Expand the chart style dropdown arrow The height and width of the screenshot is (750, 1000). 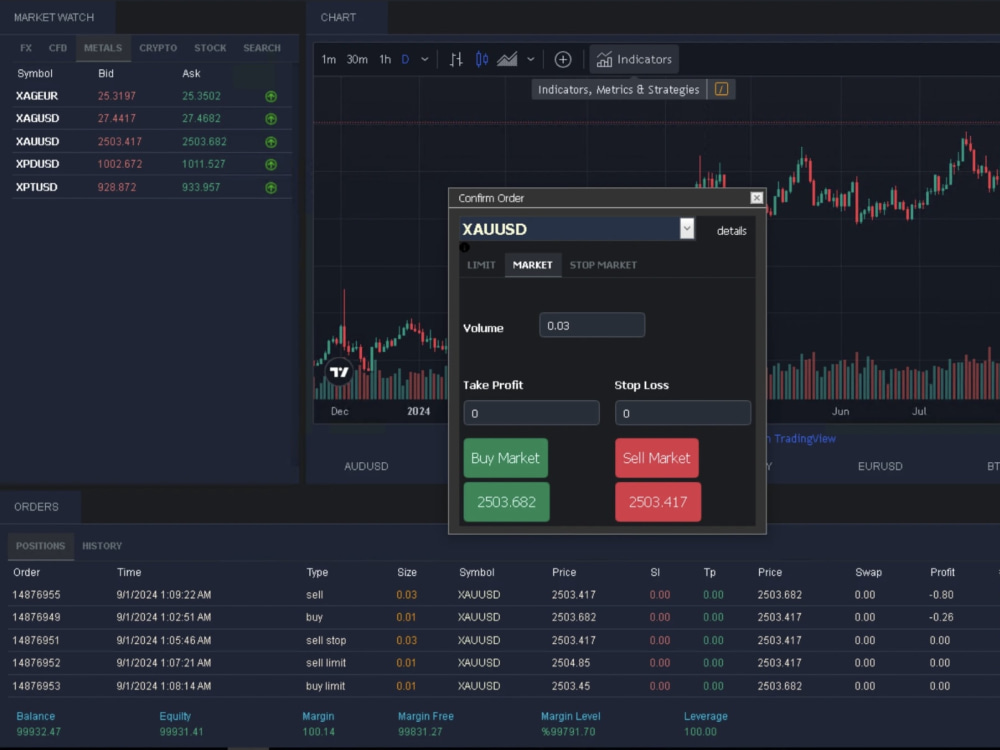531,60
